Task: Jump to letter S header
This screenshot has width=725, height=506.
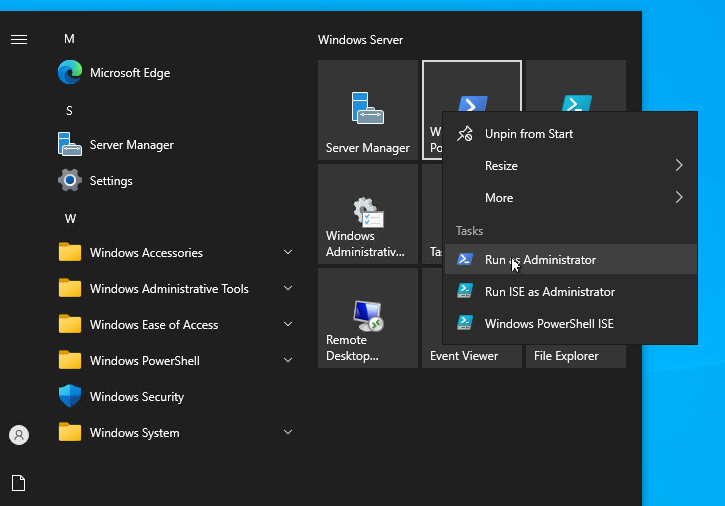Action: pos(69,111)
